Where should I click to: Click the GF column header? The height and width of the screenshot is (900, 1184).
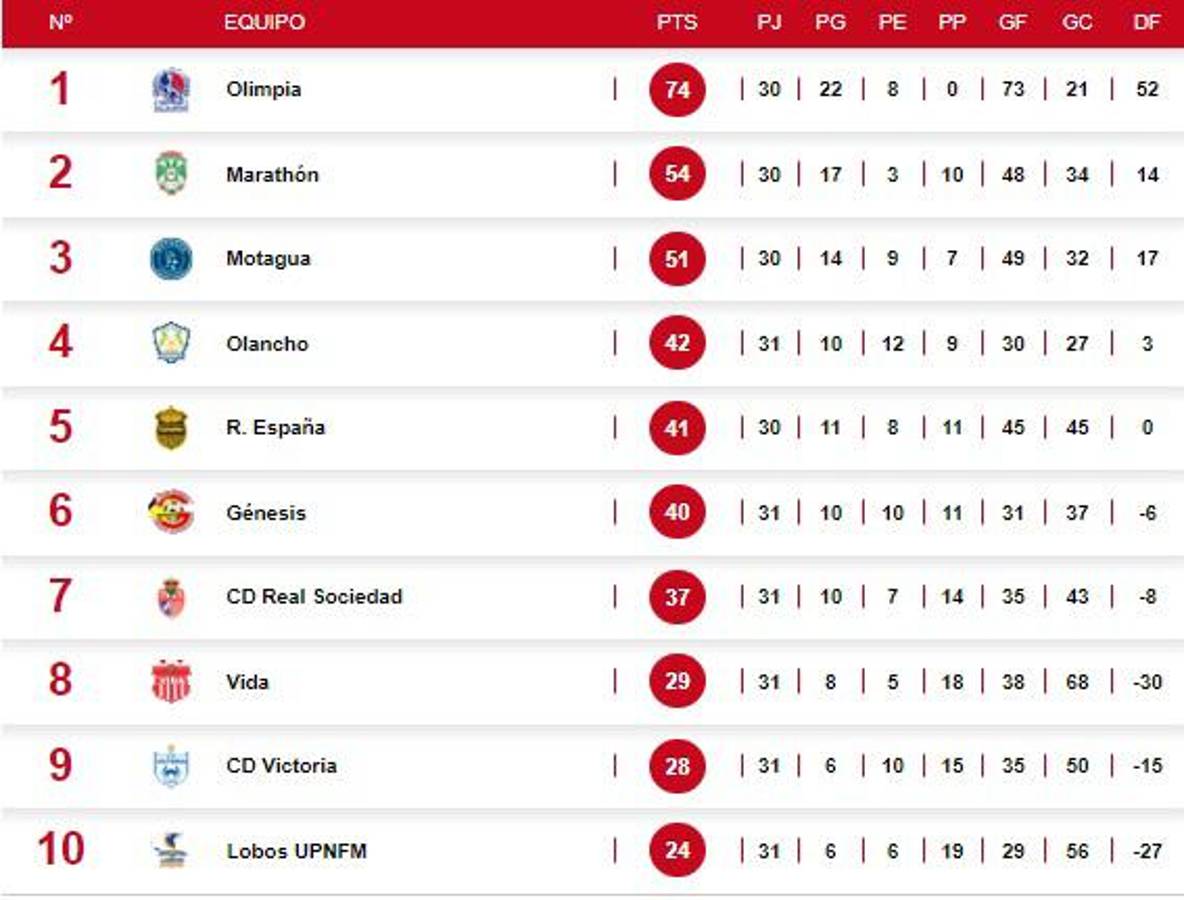click(x=1012, y=22)
